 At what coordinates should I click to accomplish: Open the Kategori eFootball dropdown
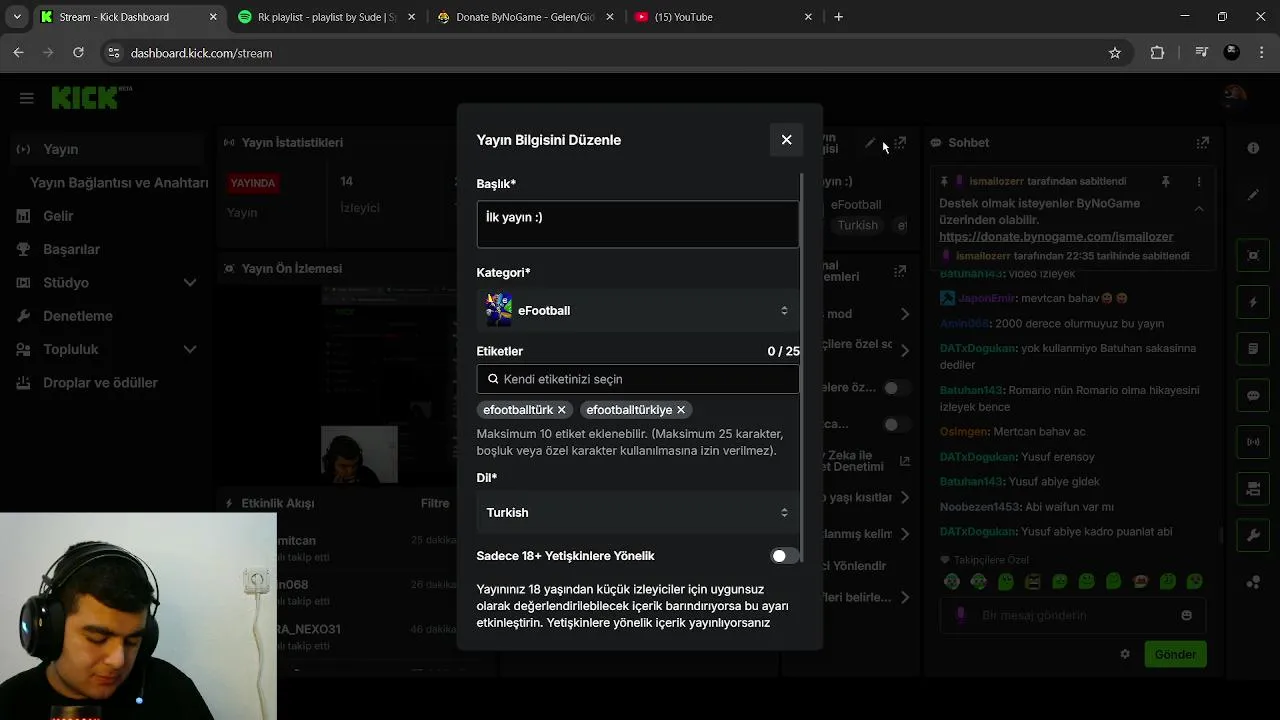[638, 311]
